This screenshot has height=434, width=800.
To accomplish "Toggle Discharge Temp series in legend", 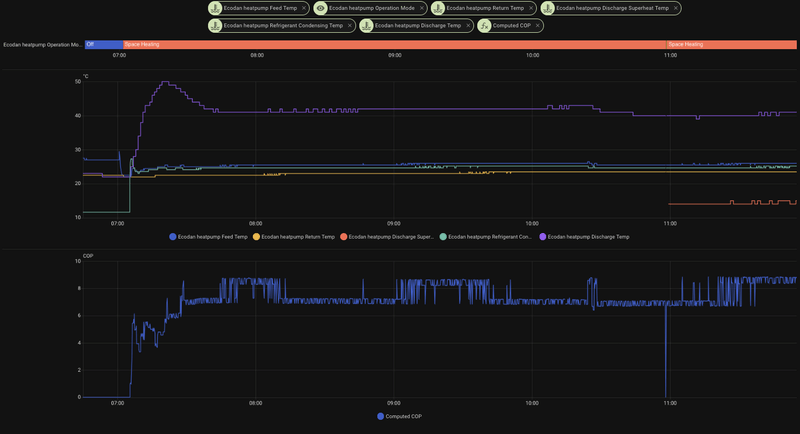I will pyautogui.click(x=584, y=237).
